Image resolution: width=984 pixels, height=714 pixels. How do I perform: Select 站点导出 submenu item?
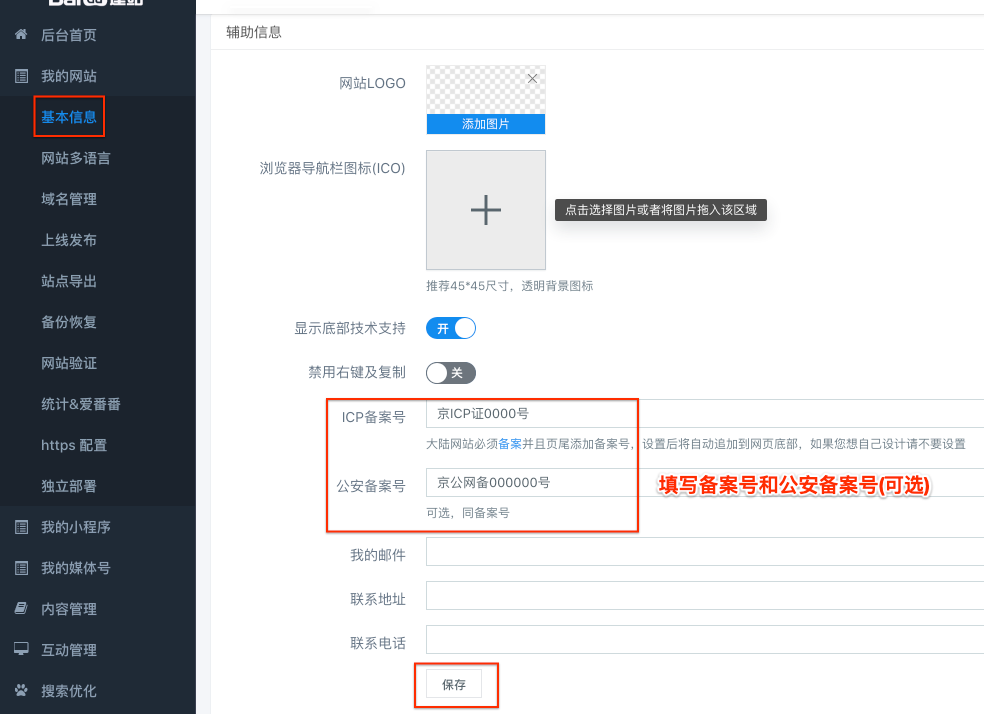pos(69,281)
